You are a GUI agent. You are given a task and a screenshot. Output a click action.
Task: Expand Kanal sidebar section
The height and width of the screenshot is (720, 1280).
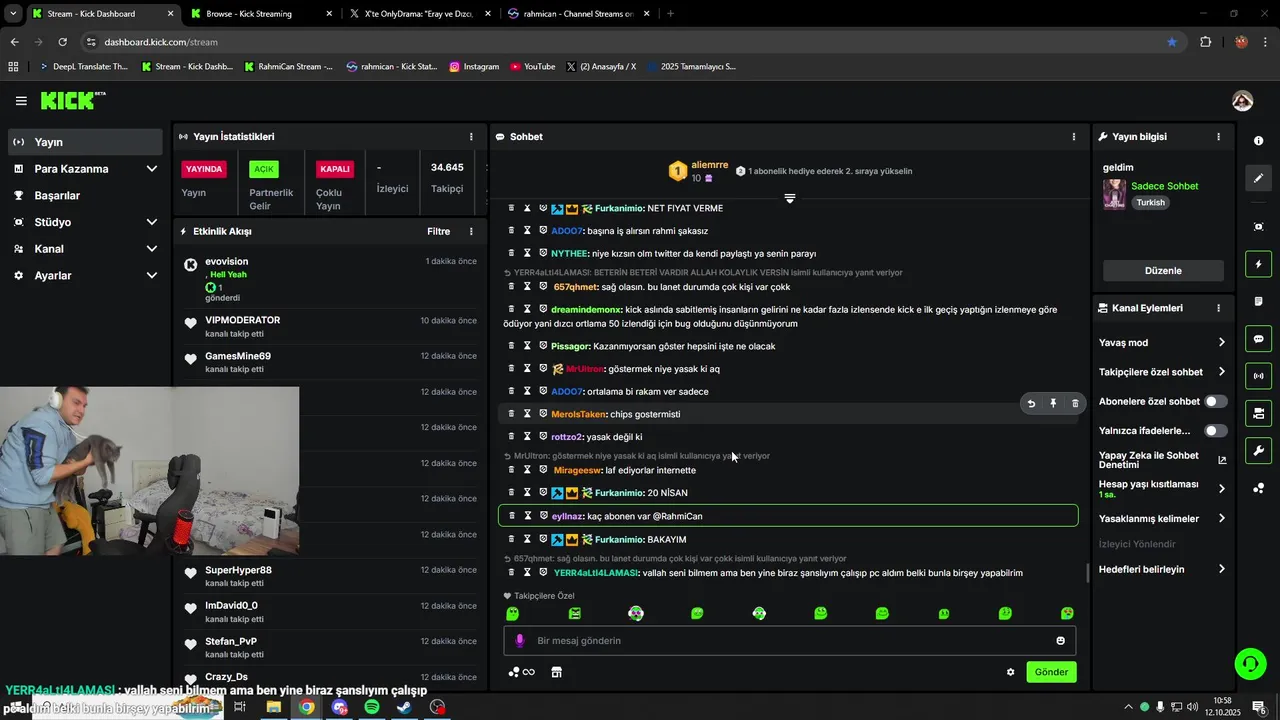85,249
